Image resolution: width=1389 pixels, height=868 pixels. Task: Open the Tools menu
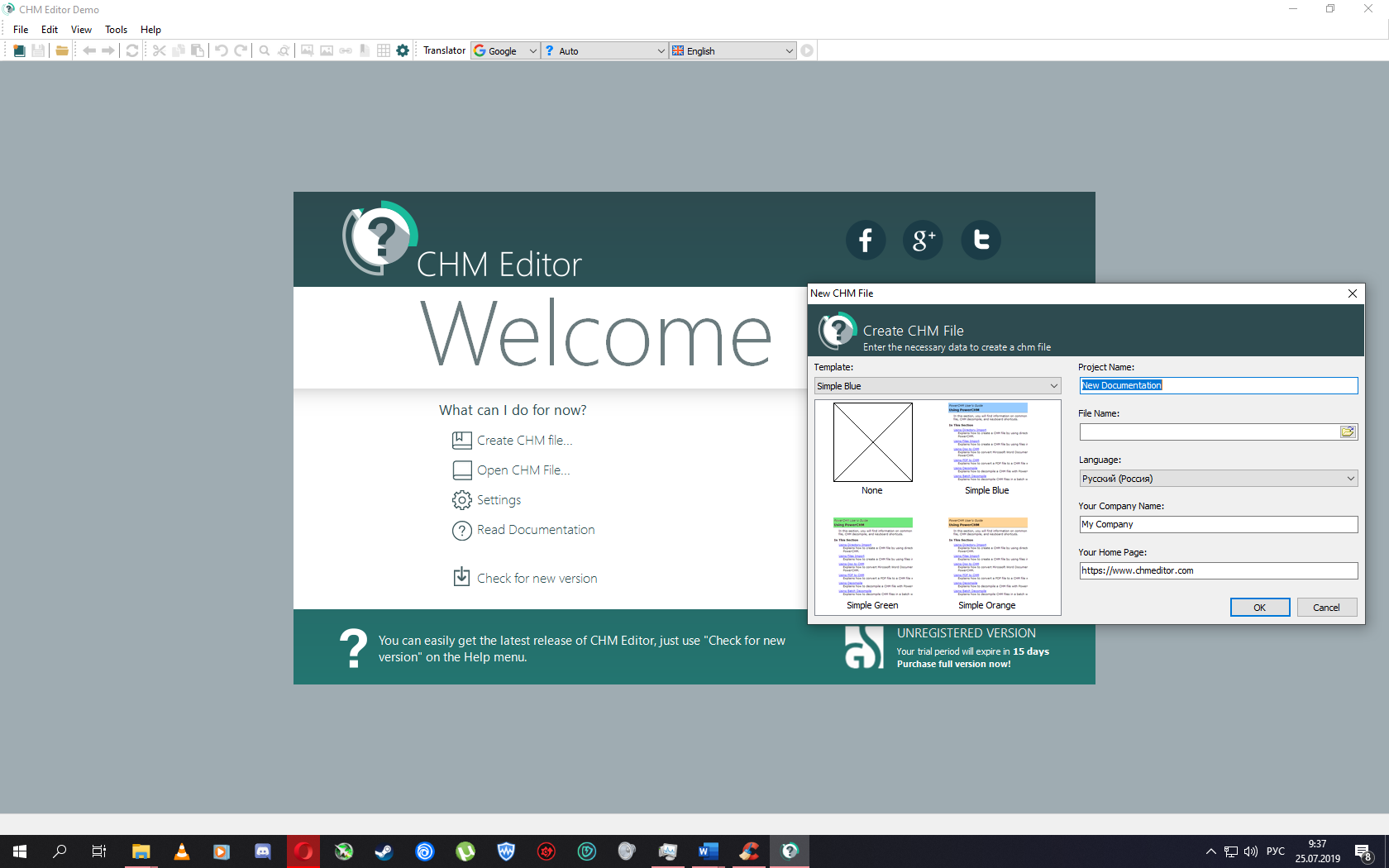point(116,30)
